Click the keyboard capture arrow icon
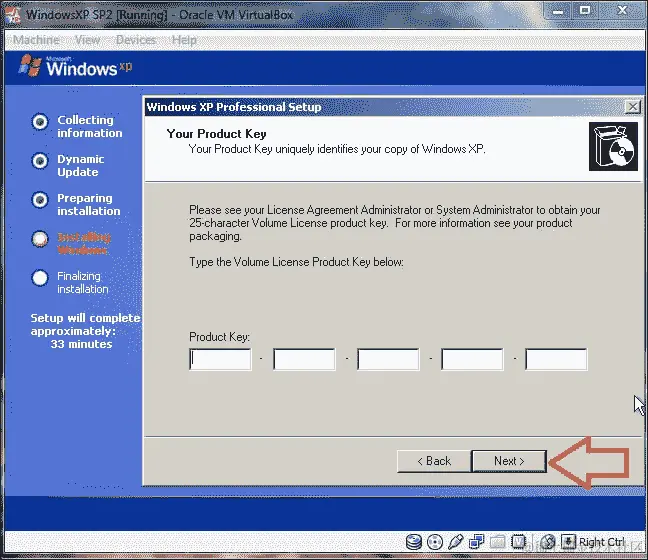 click(568, 541)
